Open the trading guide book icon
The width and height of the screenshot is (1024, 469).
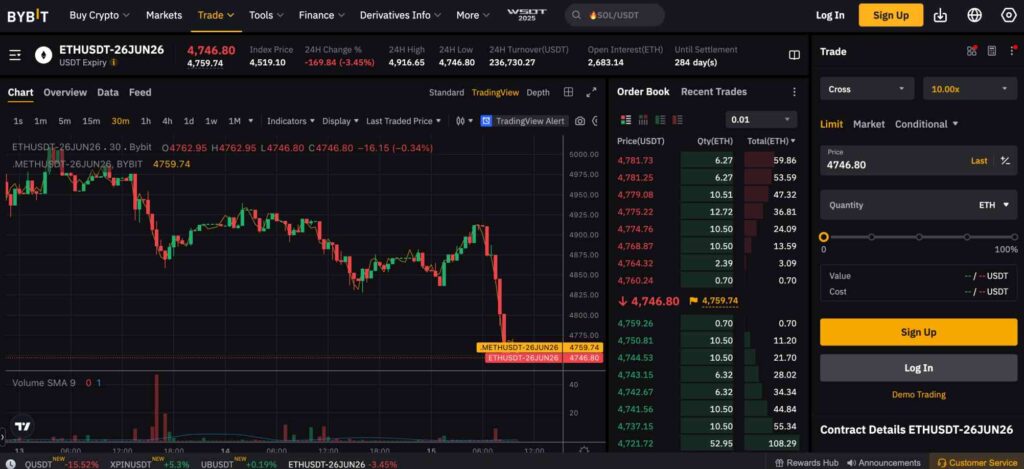[x=794, y=56]
